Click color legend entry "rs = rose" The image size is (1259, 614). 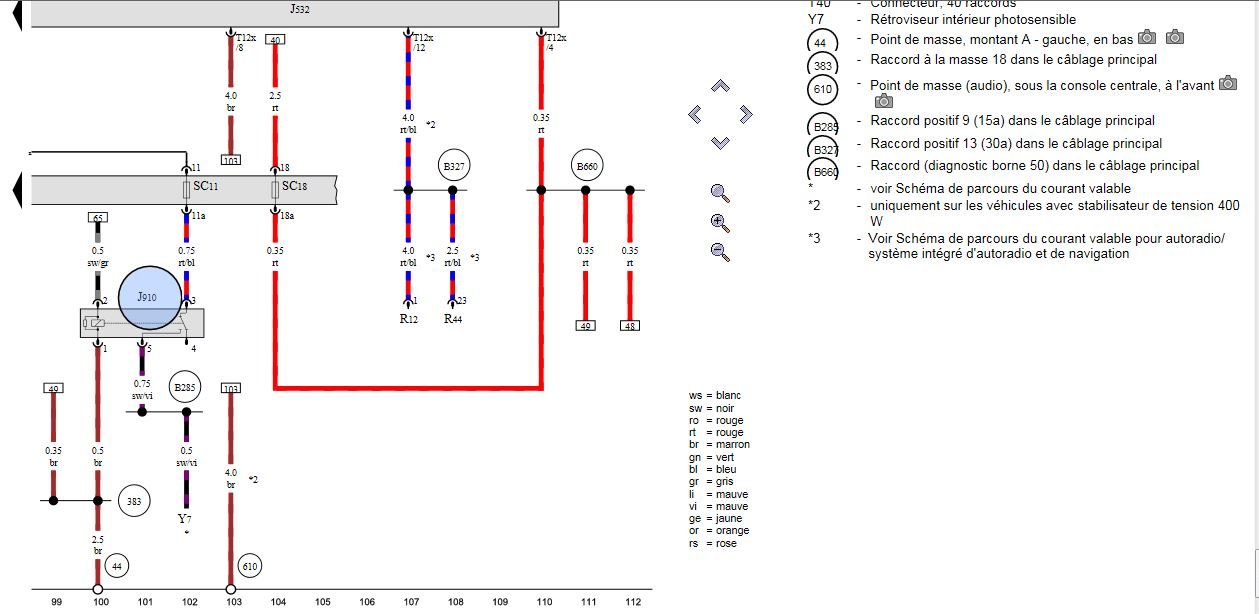(713, 543)
